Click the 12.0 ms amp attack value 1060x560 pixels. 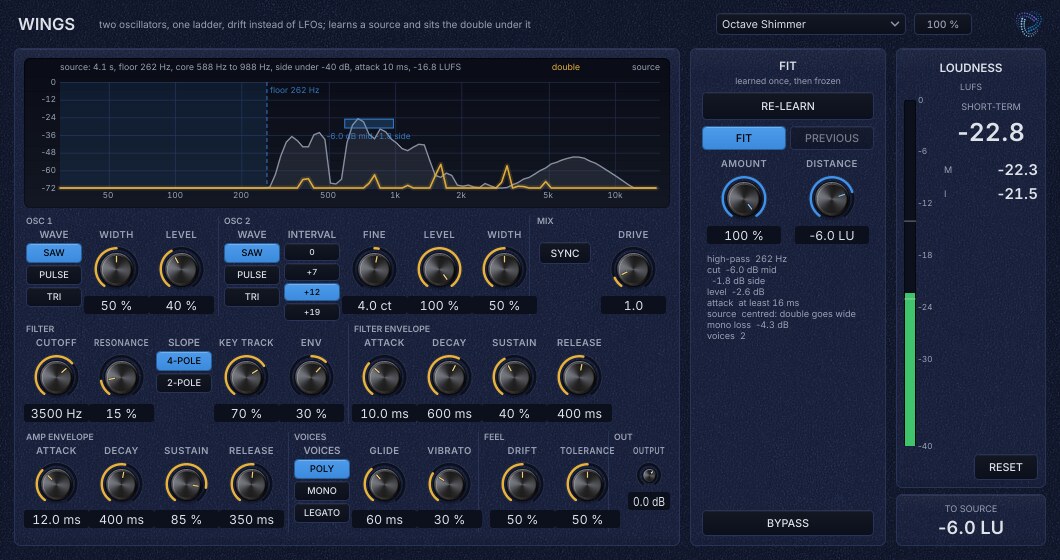pos(56,520)
